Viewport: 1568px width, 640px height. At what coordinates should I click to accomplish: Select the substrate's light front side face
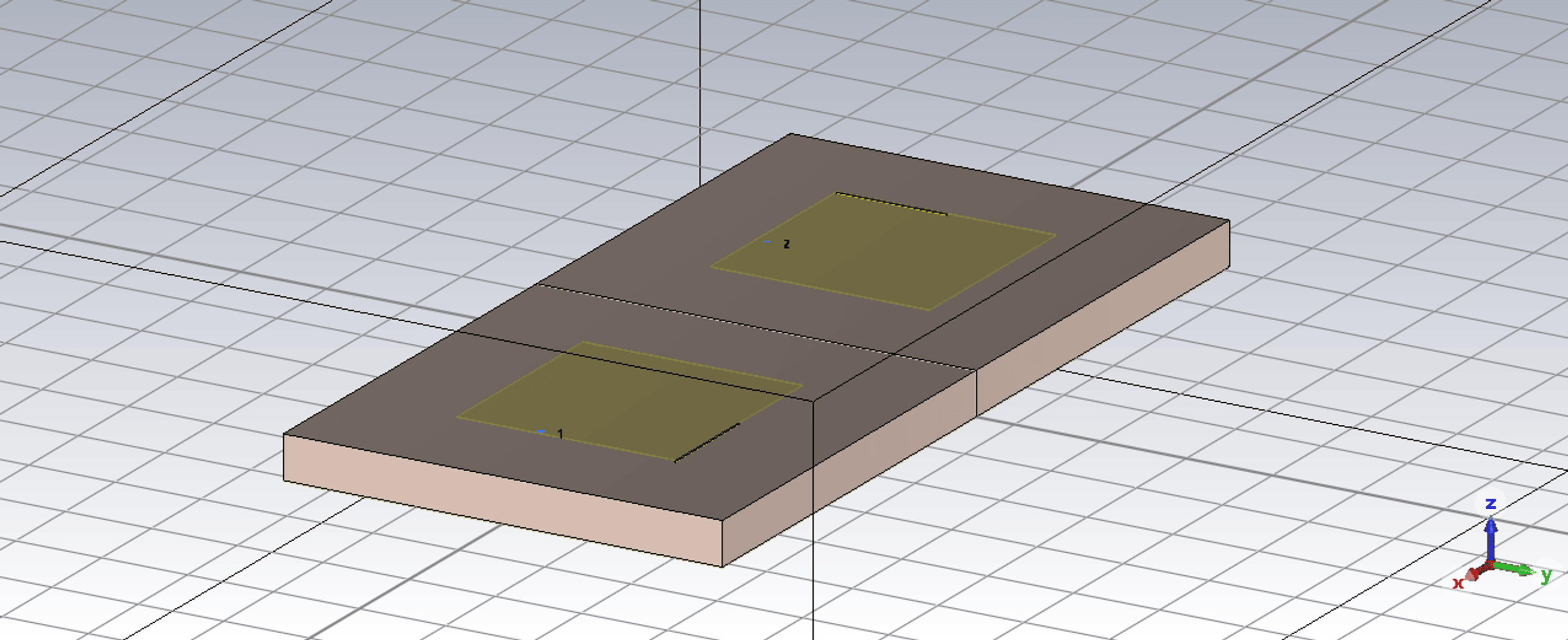pos(503,500)
